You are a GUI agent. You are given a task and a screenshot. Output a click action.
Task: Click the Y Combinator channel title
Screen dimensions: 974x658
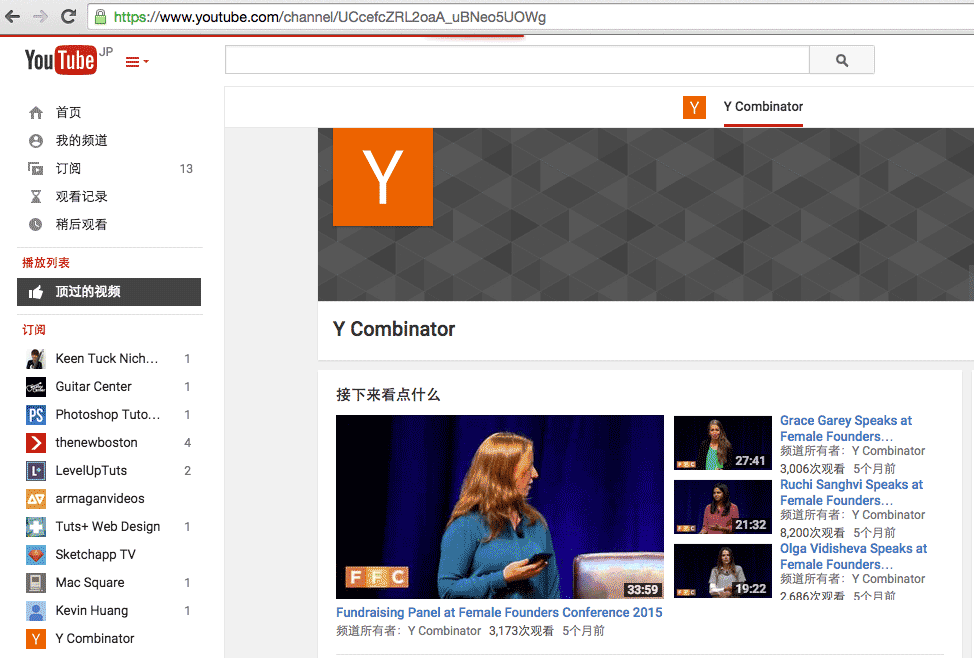pos(394,329)
